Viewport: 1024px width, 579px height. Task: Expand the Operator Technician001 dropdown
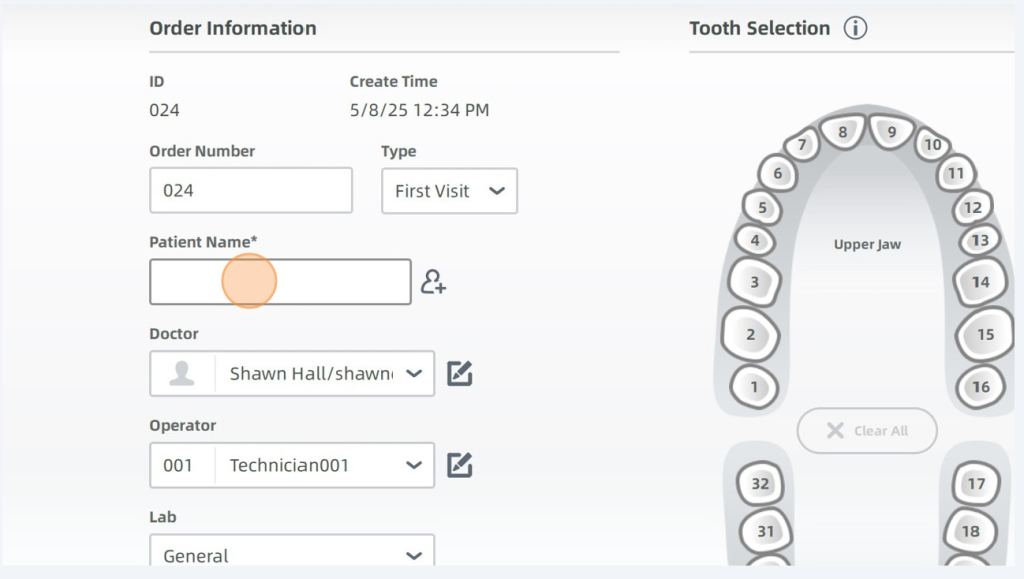pyautogui.click(x=413, y=465)
